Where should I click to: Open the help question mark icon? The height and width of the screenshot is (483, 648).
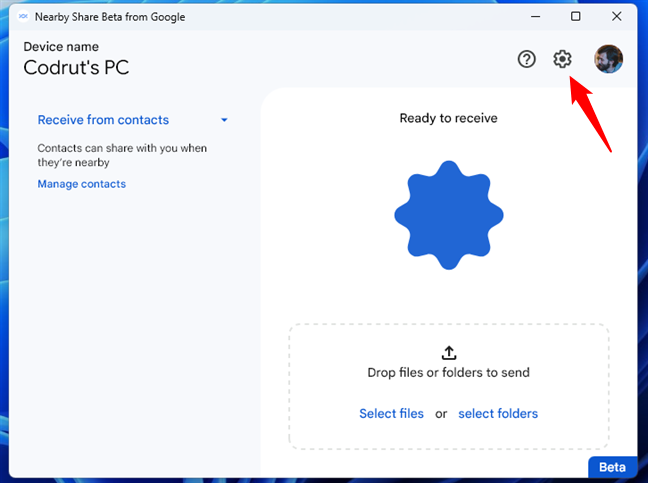(x=526, y=59)
